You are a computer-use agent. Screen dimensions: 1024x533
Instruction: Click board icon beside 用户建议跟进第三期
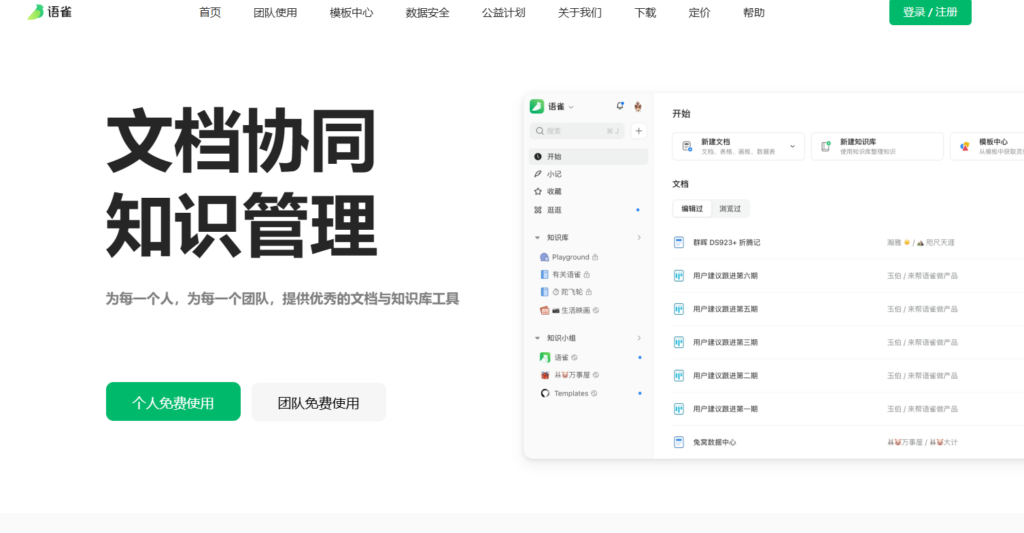679,342
